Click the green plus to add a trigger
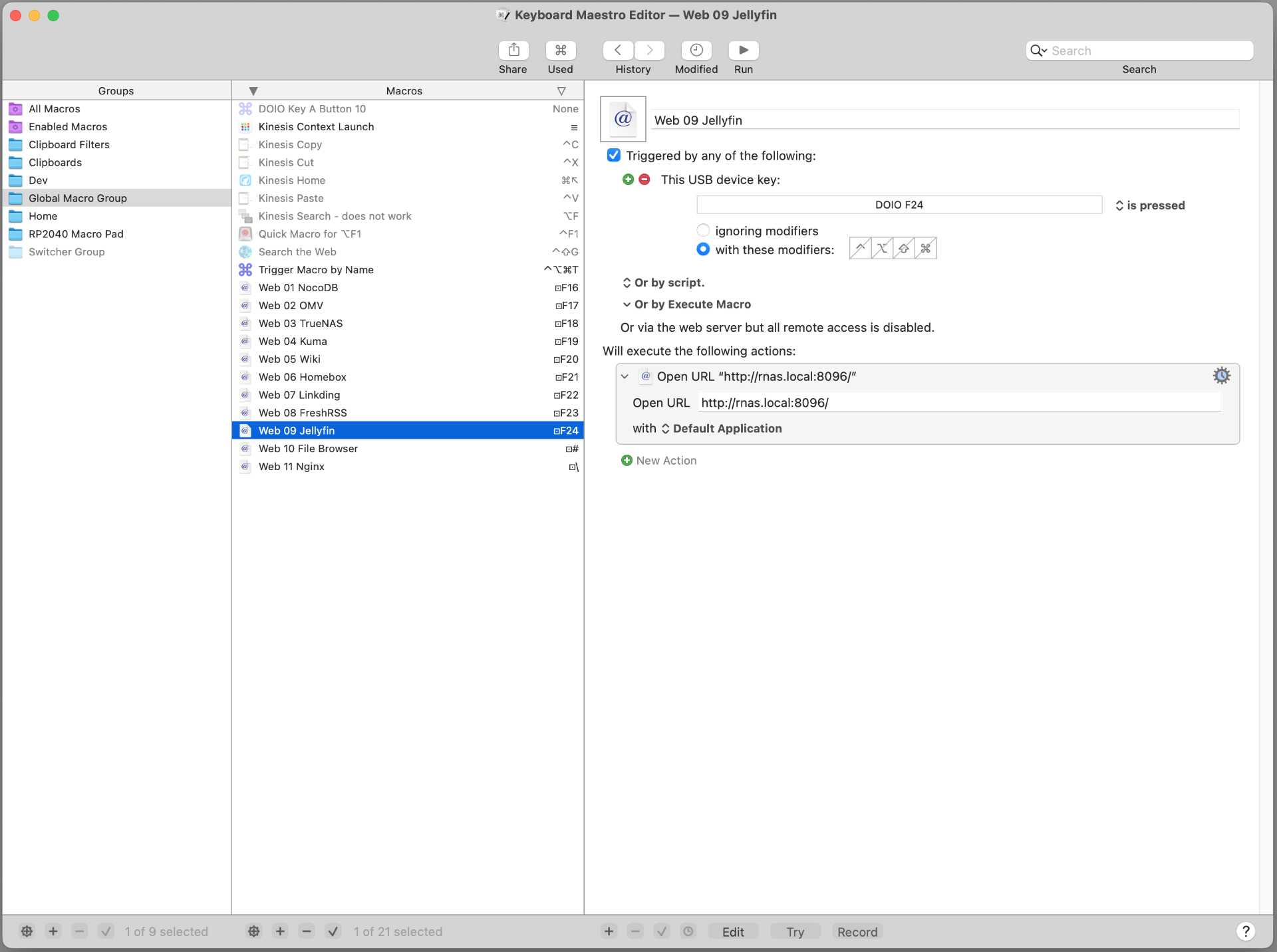 (629, 179)
